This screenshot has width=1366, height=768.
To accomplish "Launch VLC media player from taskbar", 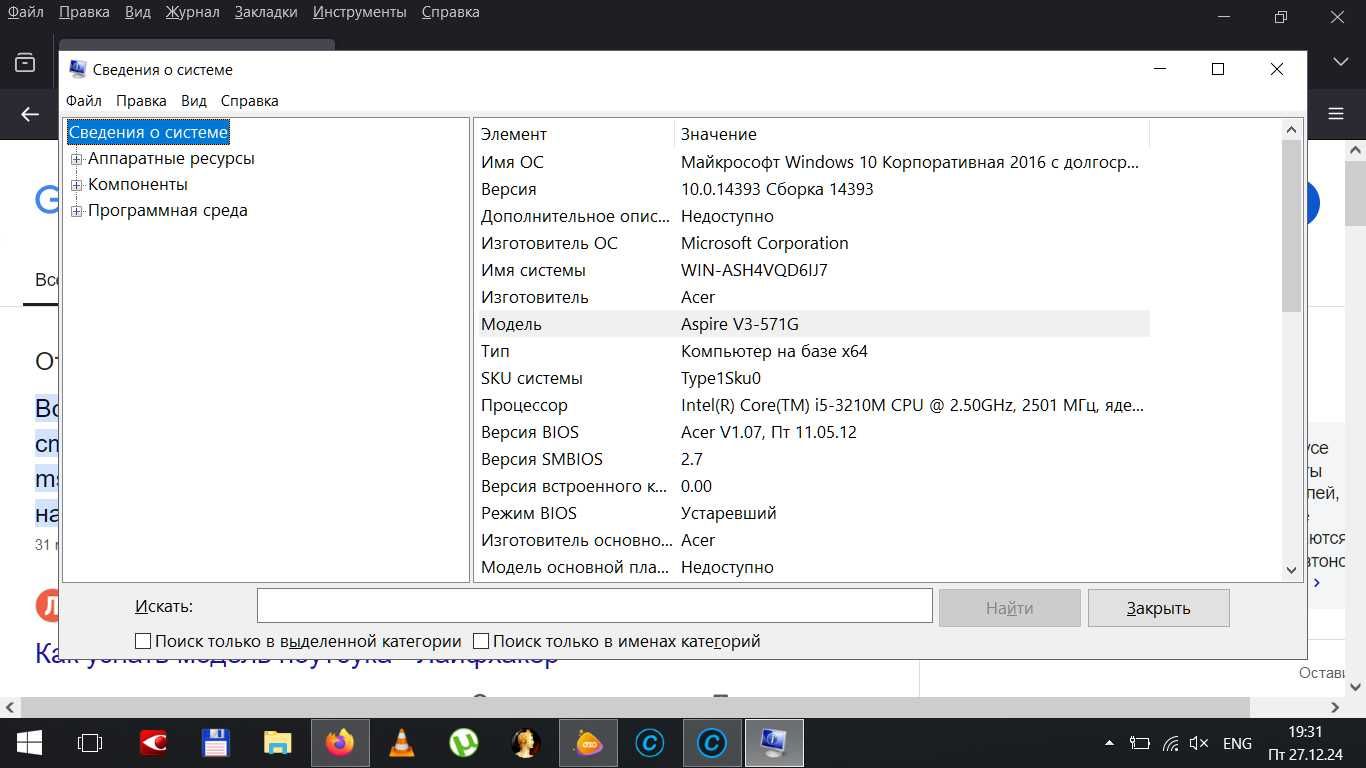I will coord(402,743).
